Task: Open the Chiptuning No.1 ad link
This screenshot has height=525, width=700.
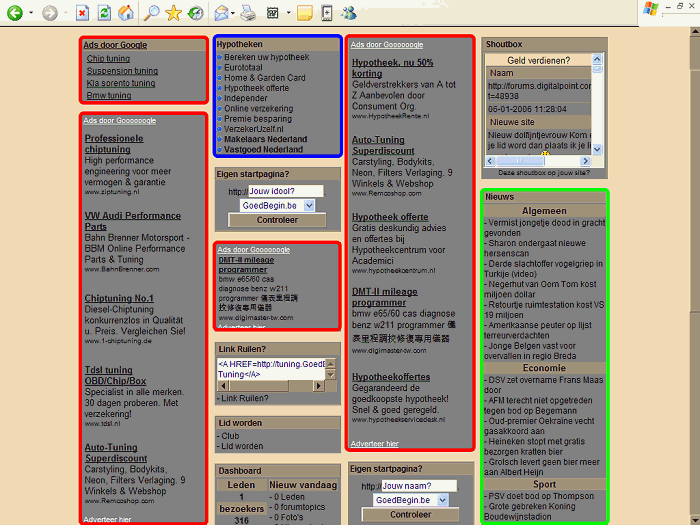Action: pyautogui.click(x=119, y=298)
